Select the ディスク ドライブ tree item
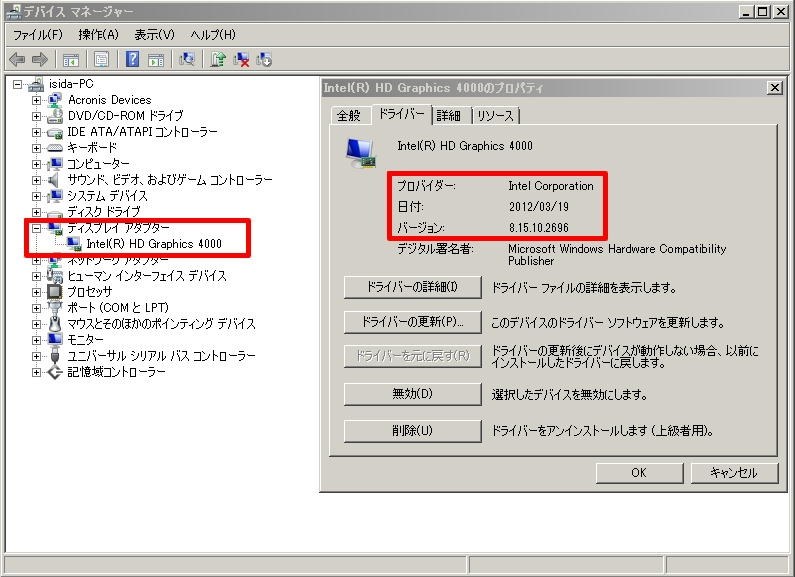 pos(104,211)
